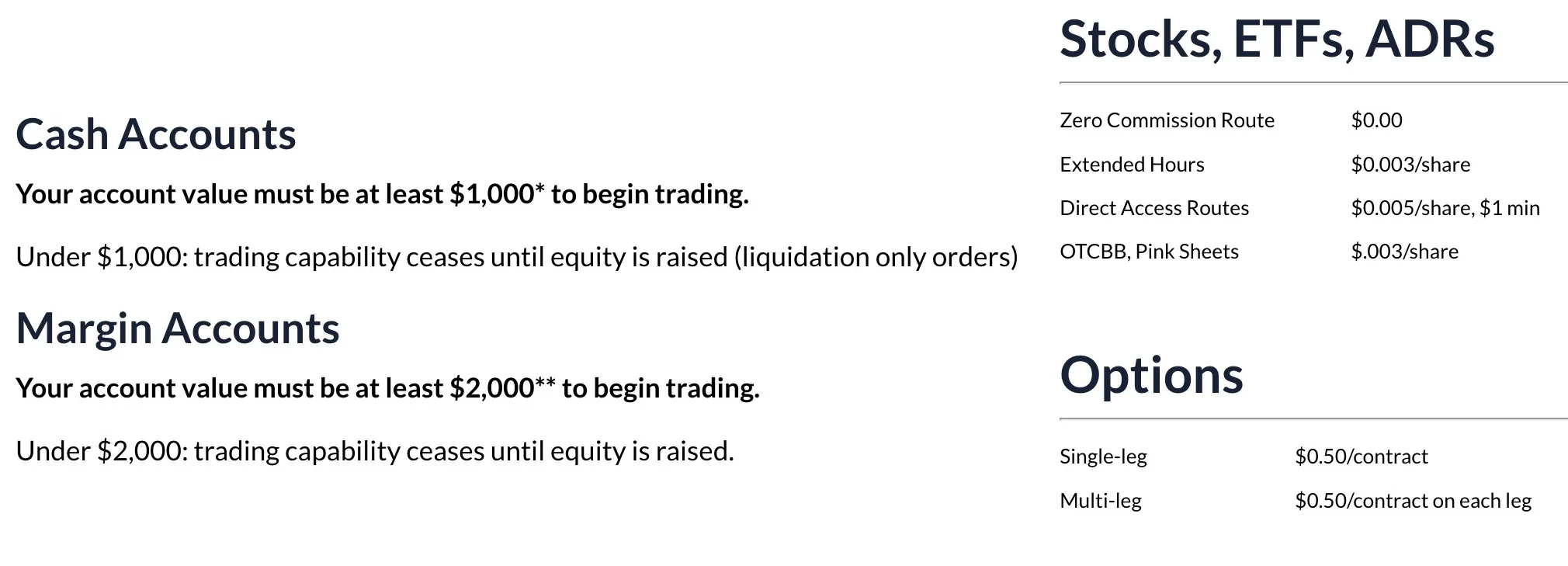1568x566 pixels.
Task: Click the OTCBB $.003/share price
Action: tap(1404, 252)
